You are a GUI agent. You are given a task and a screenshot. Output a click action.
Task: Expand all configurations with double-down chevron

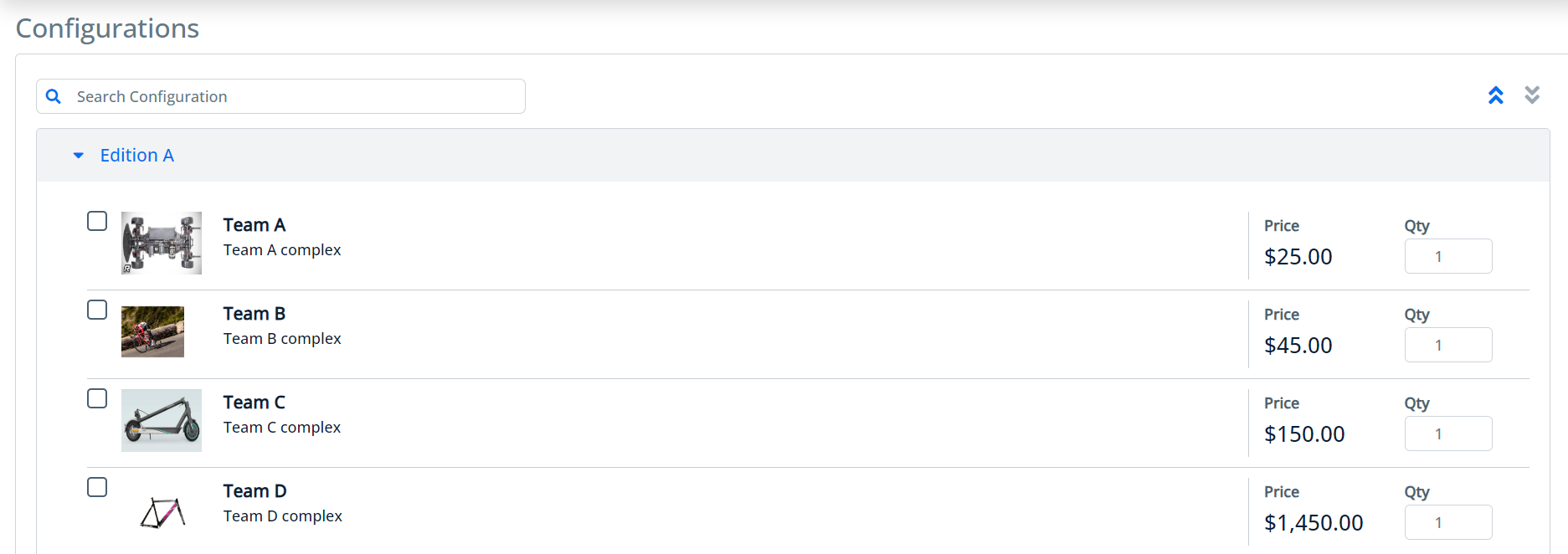click(x=1532, y=95)
